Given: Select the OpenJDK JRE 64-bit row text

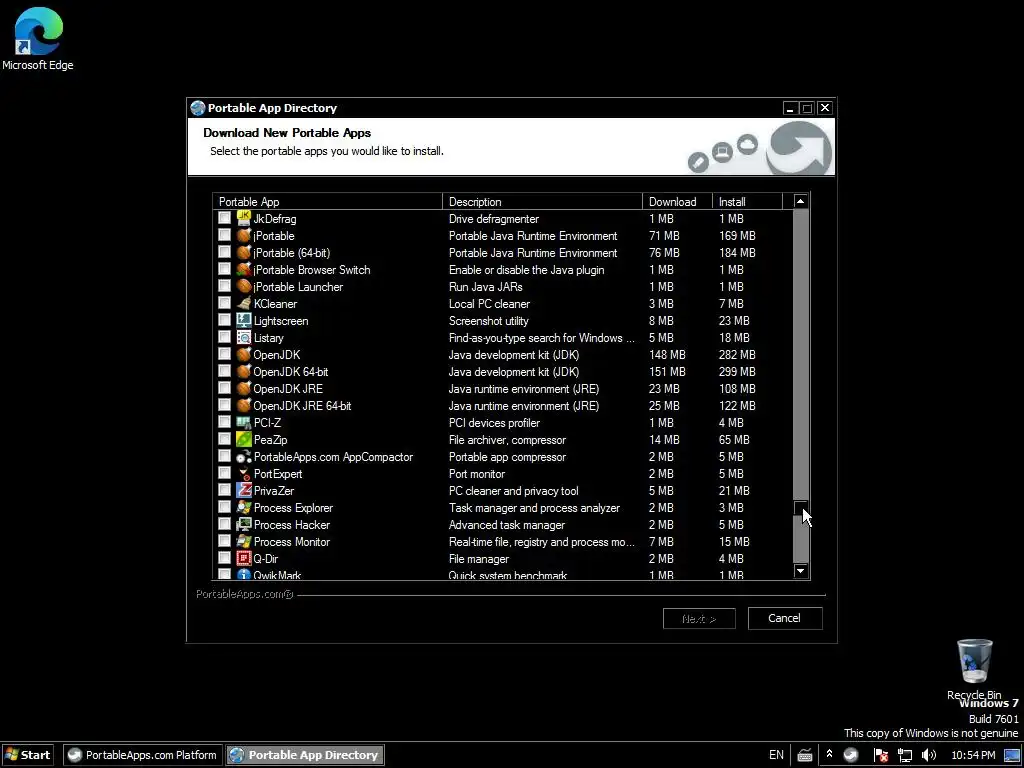Looking at the screenshot, I should tap(302, 406).
